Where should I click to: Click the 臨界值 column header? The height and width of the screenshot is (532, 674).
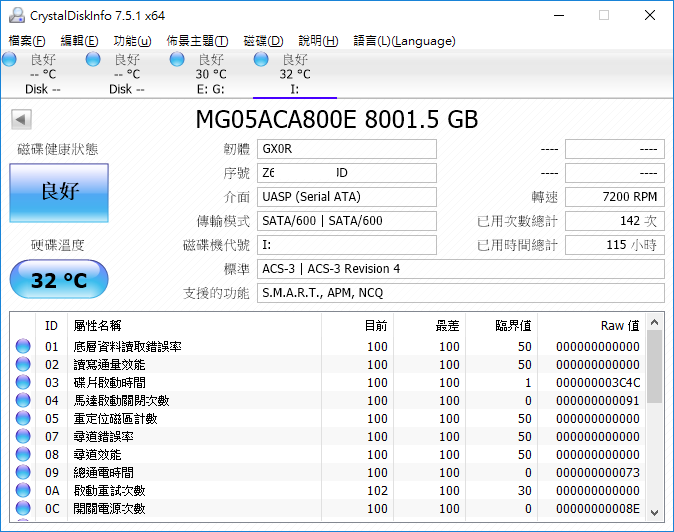pyautogui.click(x=502, y=325)
